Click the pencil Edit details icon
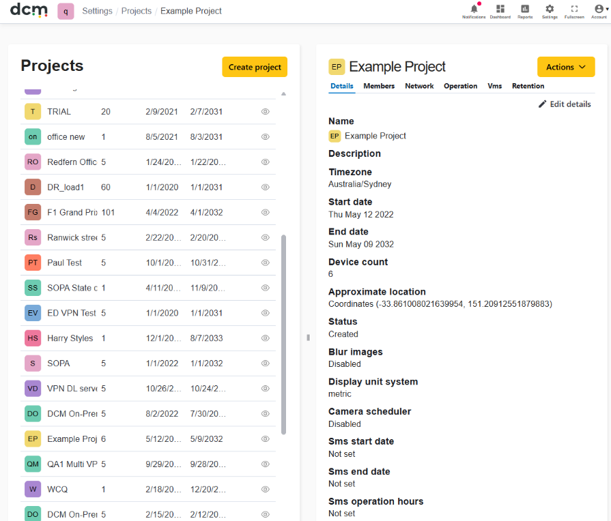 (x=542, y=104)
